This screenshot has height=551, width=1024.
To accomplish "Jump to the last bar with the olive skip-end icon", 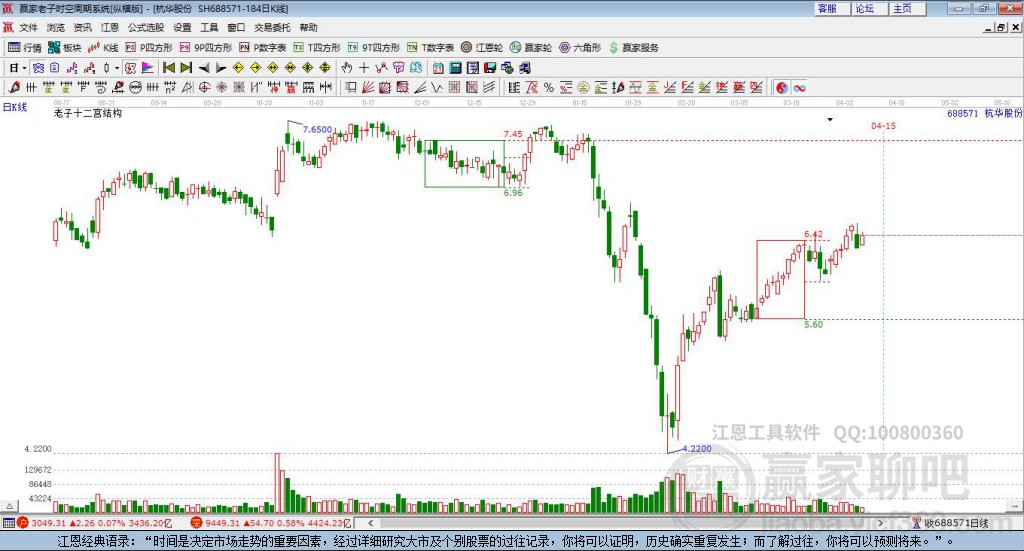I will 186,68.
